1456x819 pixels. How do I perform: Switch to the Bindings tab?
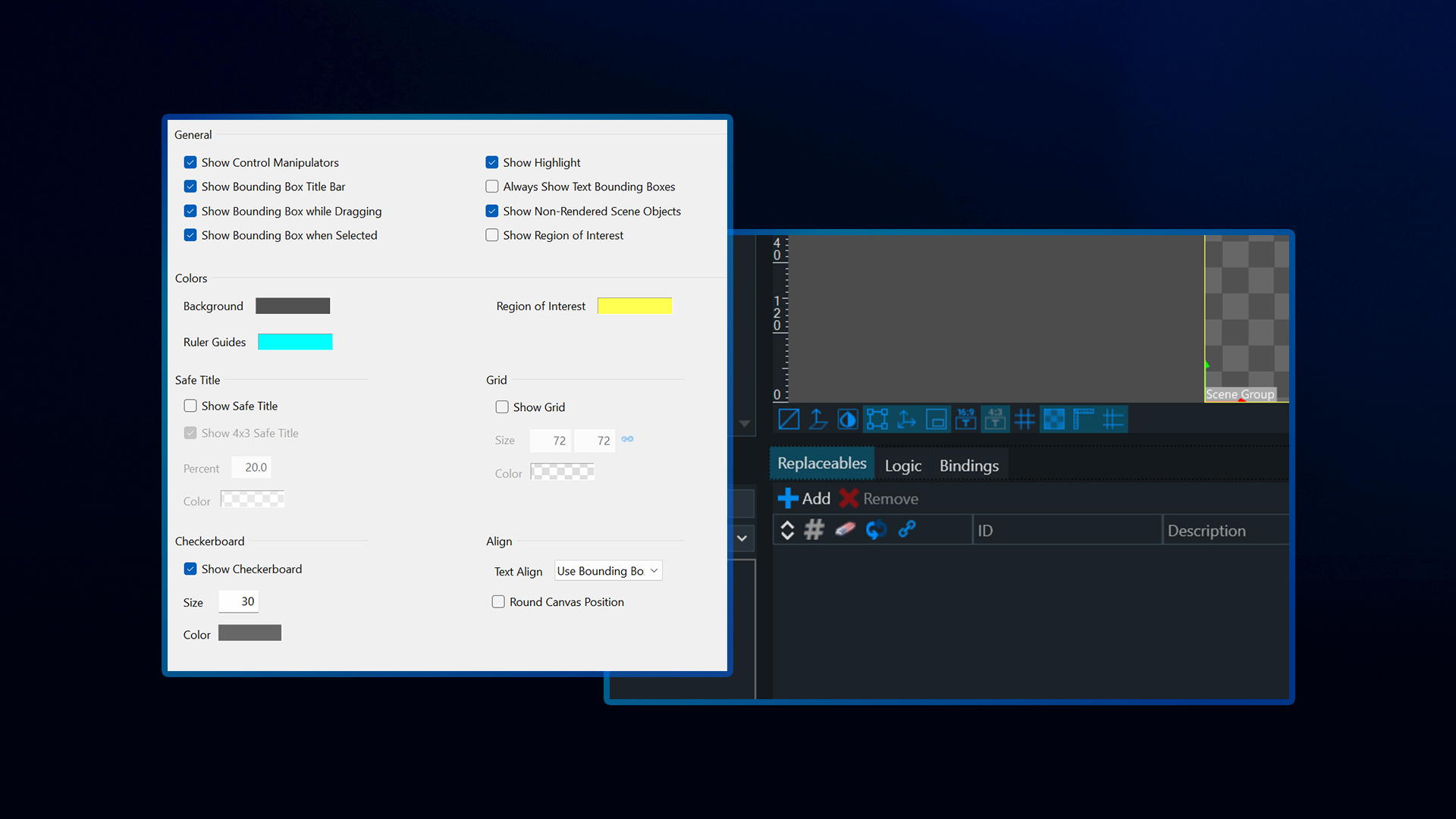tap(969, 466)
